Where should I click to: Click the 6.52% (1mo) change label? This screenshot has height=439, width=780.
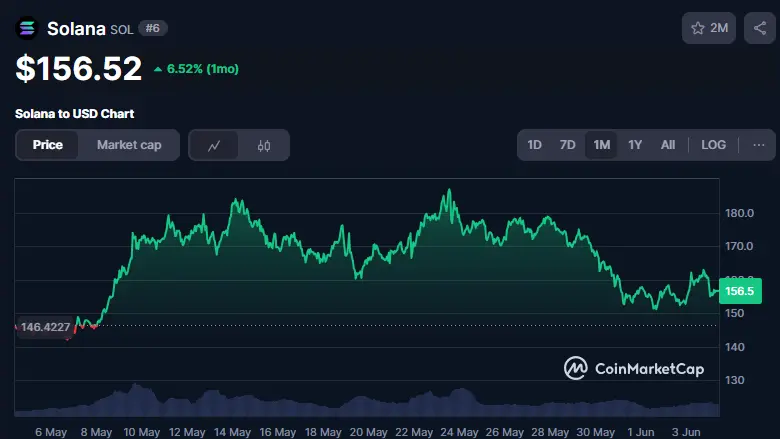click(196, 69)
